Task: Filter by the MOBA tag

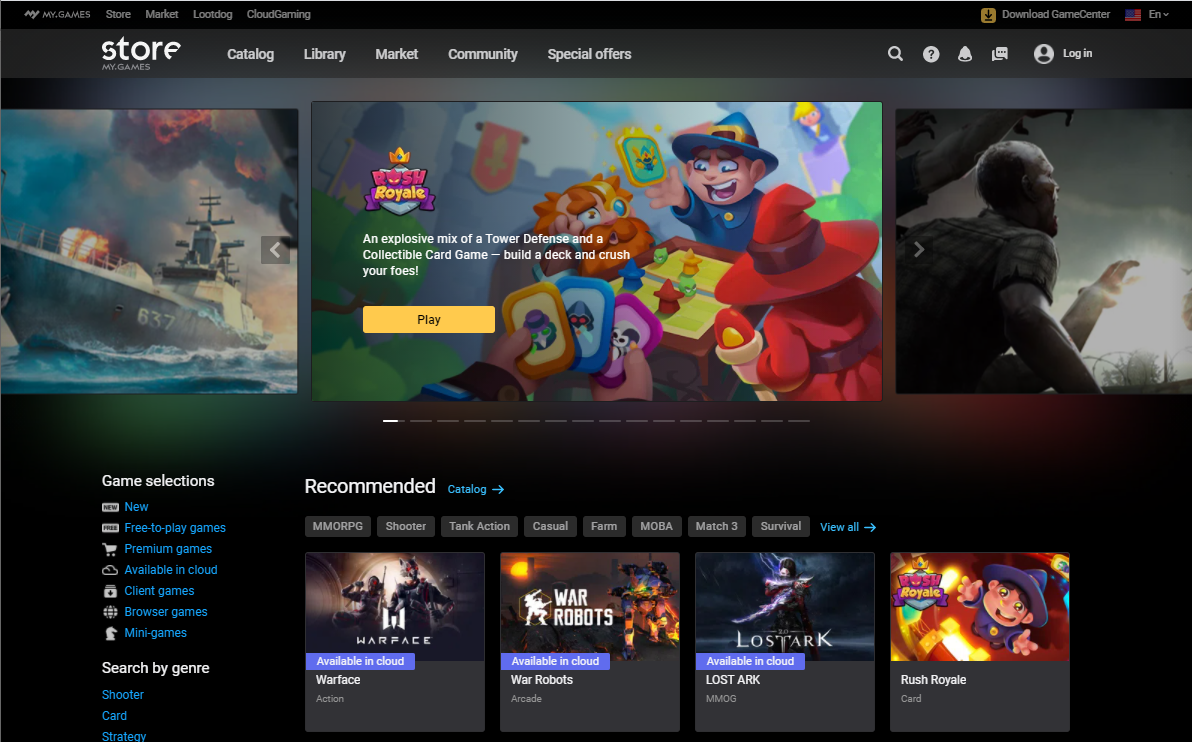Action: [x=657, y=526]
